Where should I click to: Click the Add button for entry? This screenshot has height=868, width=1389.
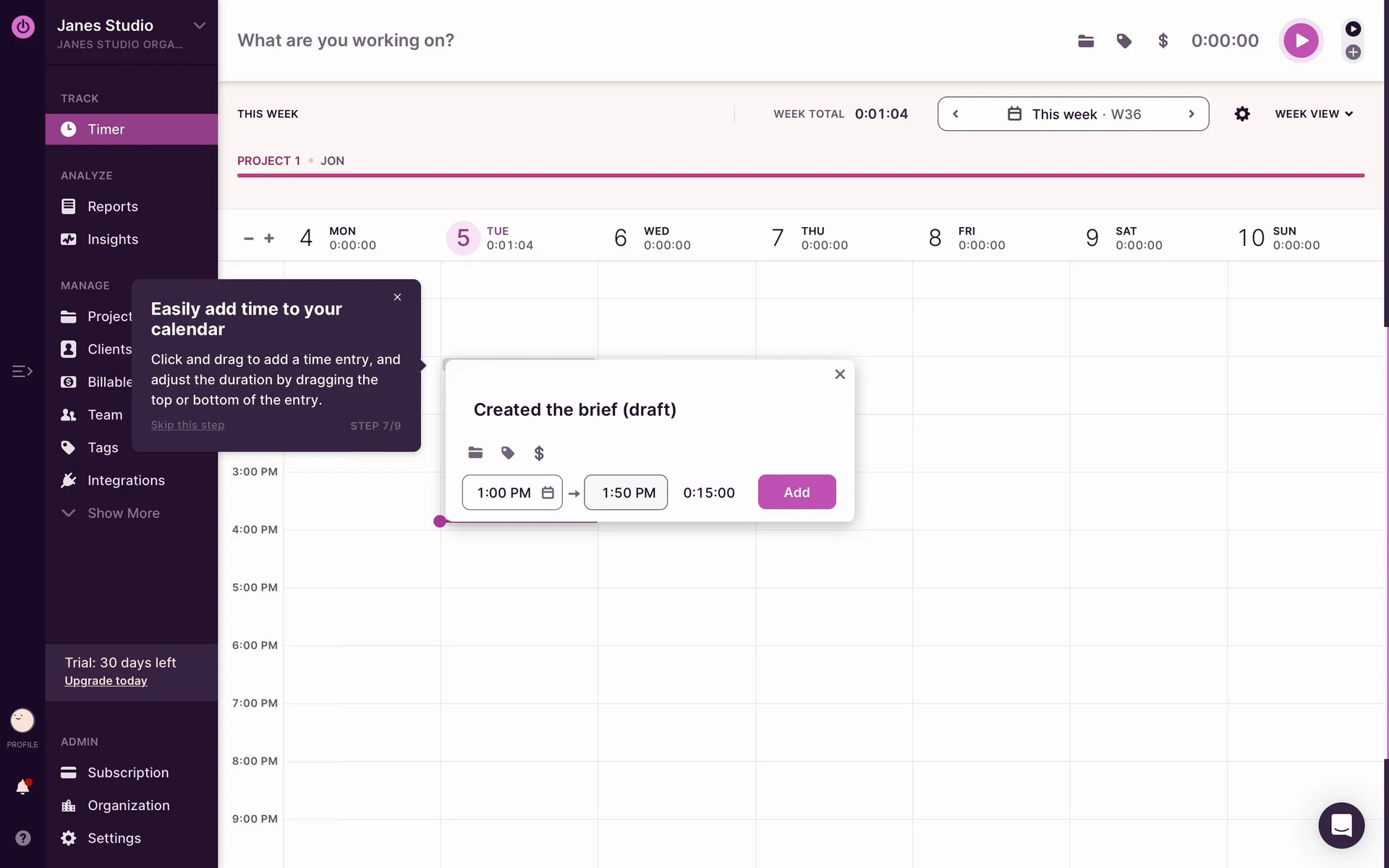pyautogui.click(x=797, y=492)
